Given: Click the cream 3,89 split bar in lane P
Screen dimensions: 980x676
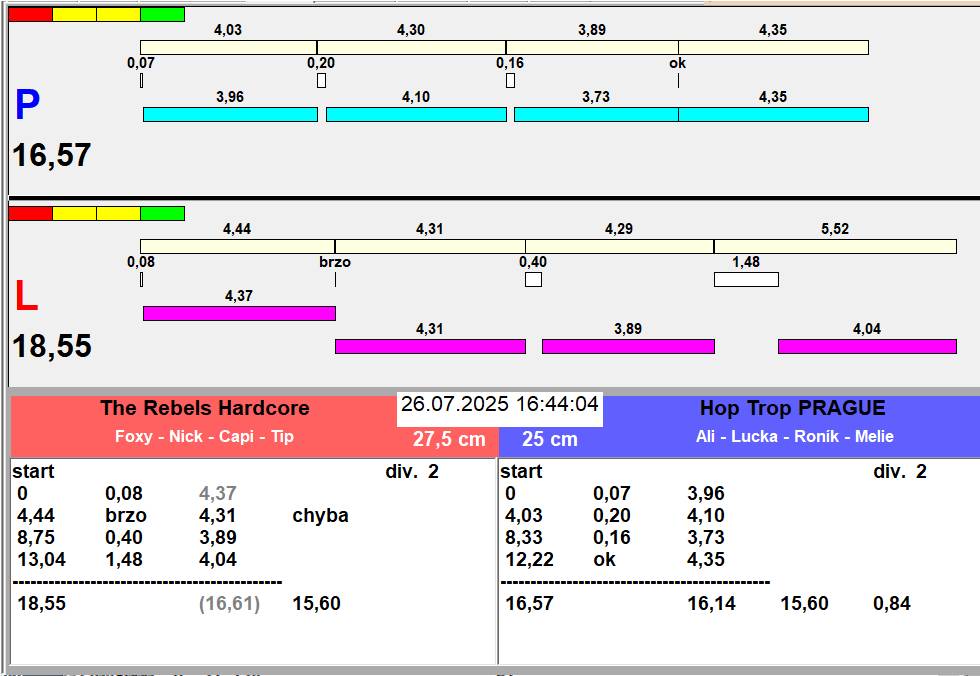Looking at the screenshot, I should (592, 47).
